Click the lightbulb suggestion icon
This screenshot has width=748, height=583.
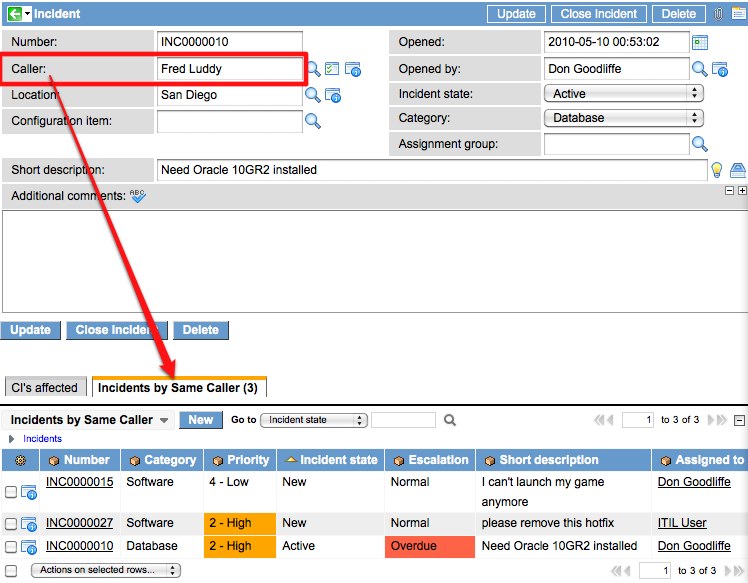716,170
